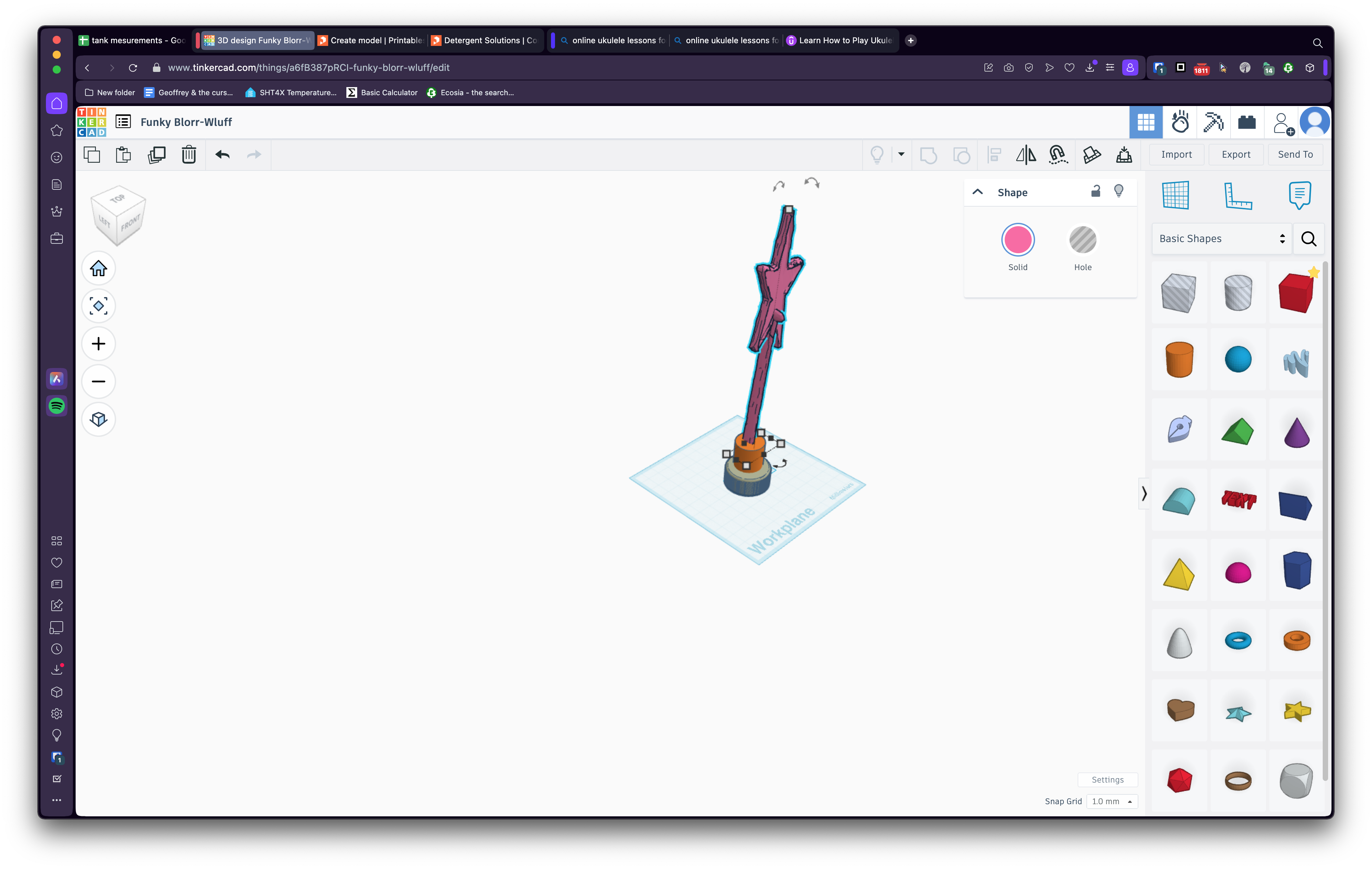Screen dimensions: 1372x869
Task: Open the Snap Grid 1.0 mm dropdown
Action: pos(1112,801)
